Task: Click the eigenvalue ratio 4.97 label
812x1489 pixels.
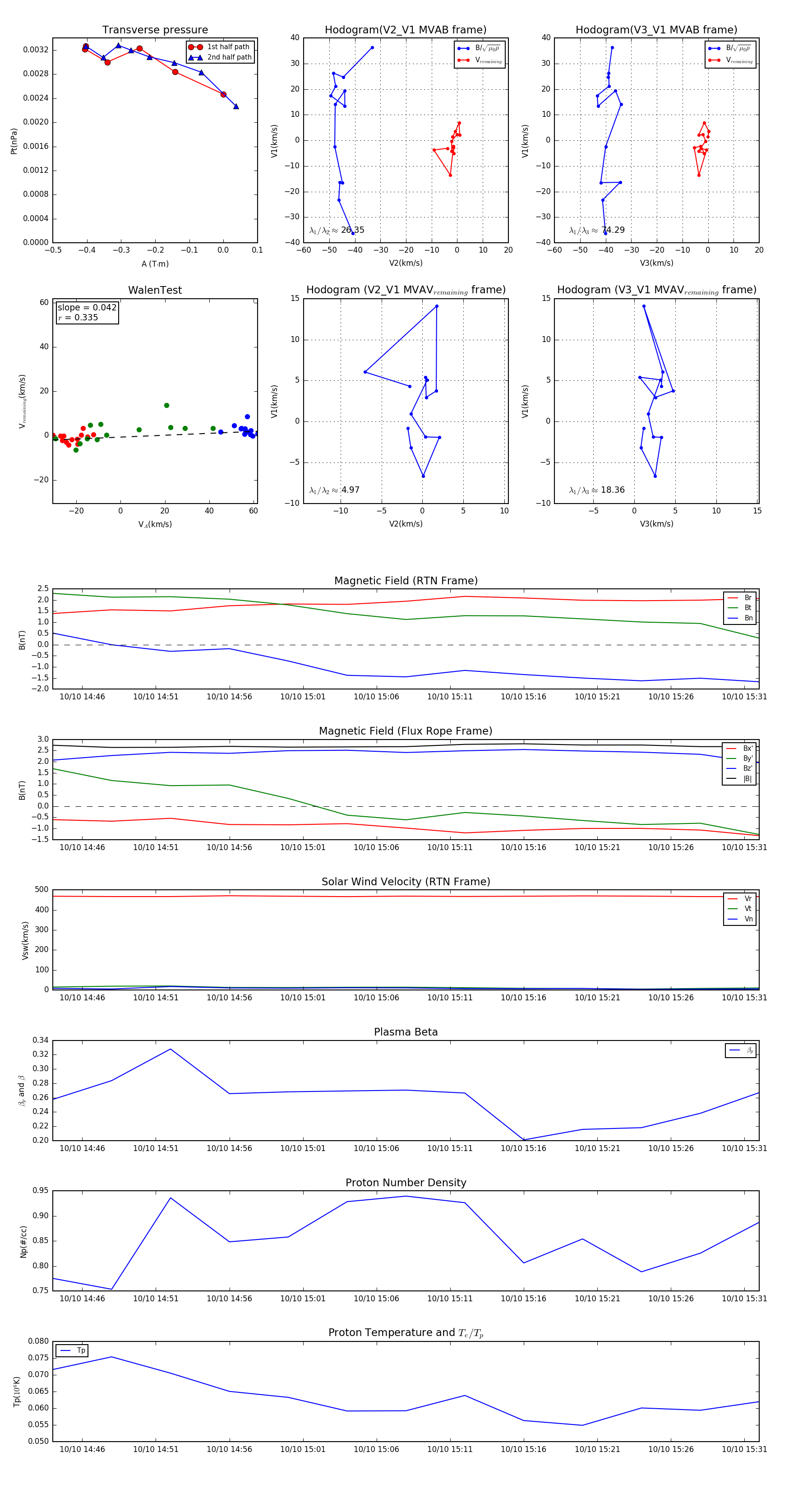Action: point(335,490)
